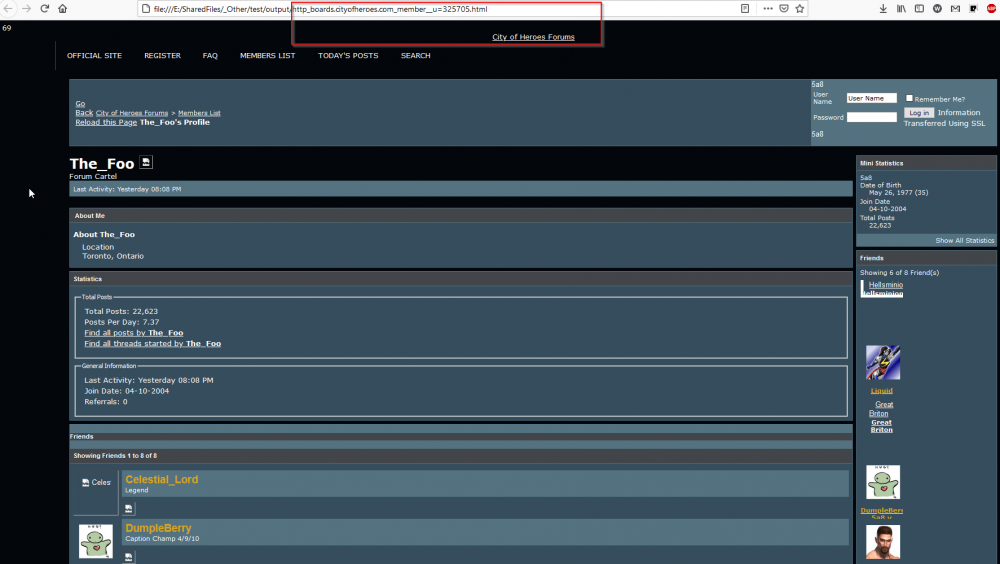The width and height of the screenshot is (1000, 564).
Task: Save page to Pocket
Action: point(784,8)
